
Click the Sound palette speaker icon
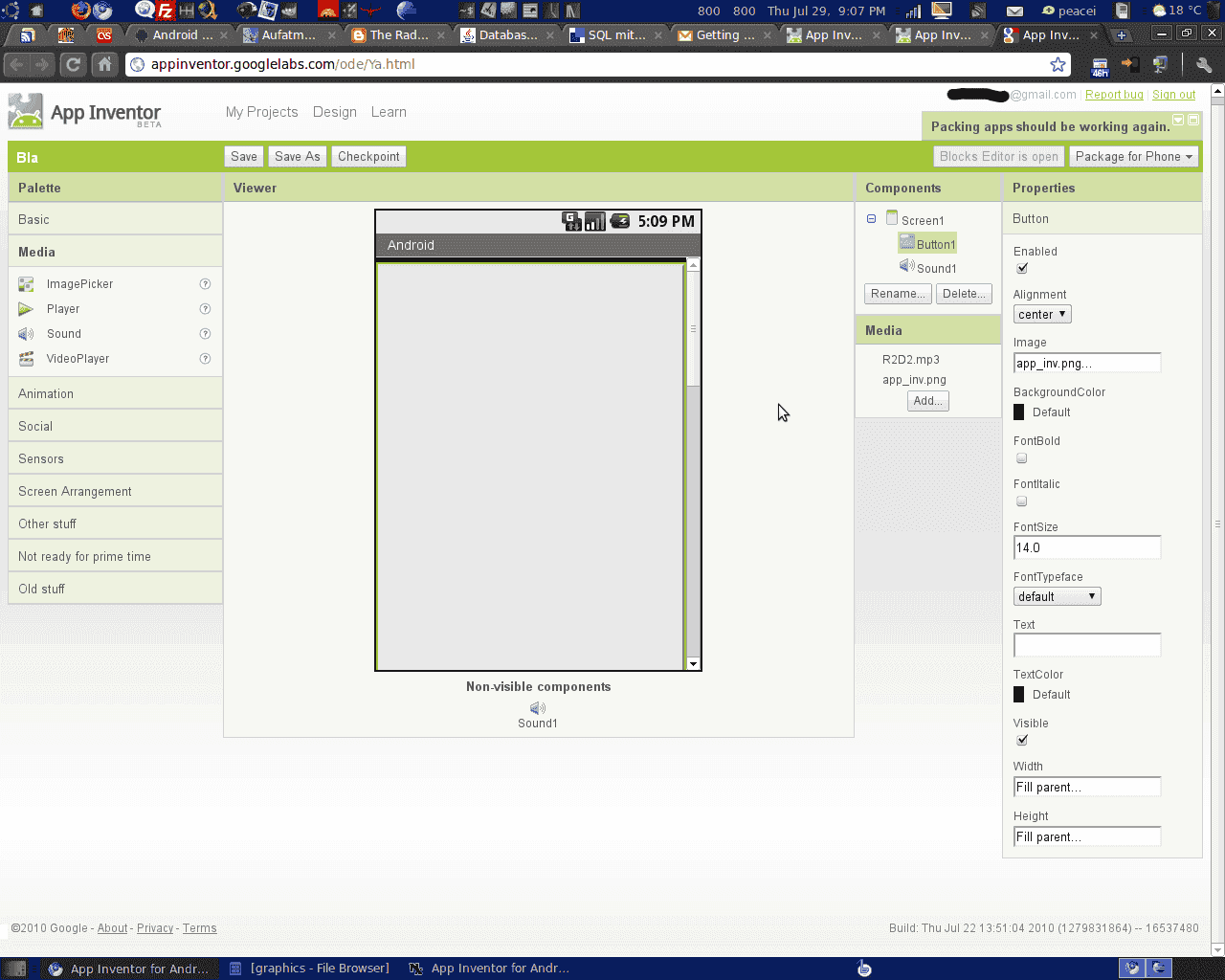click(x=26, y=334)
